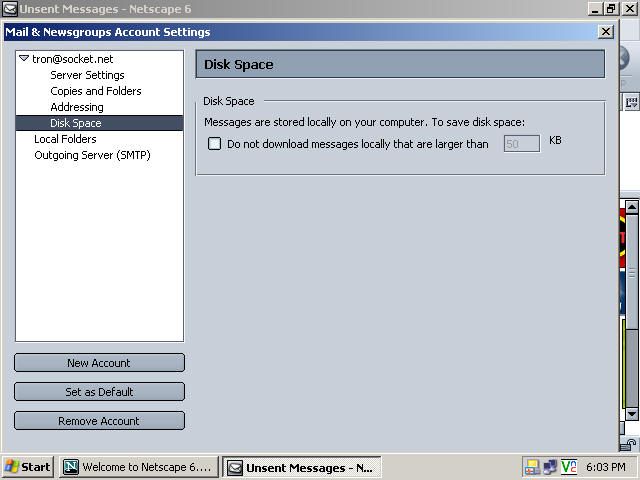Open Server Settings
The height and width of the screenshot is (480, 640).
tap(87, 75)
